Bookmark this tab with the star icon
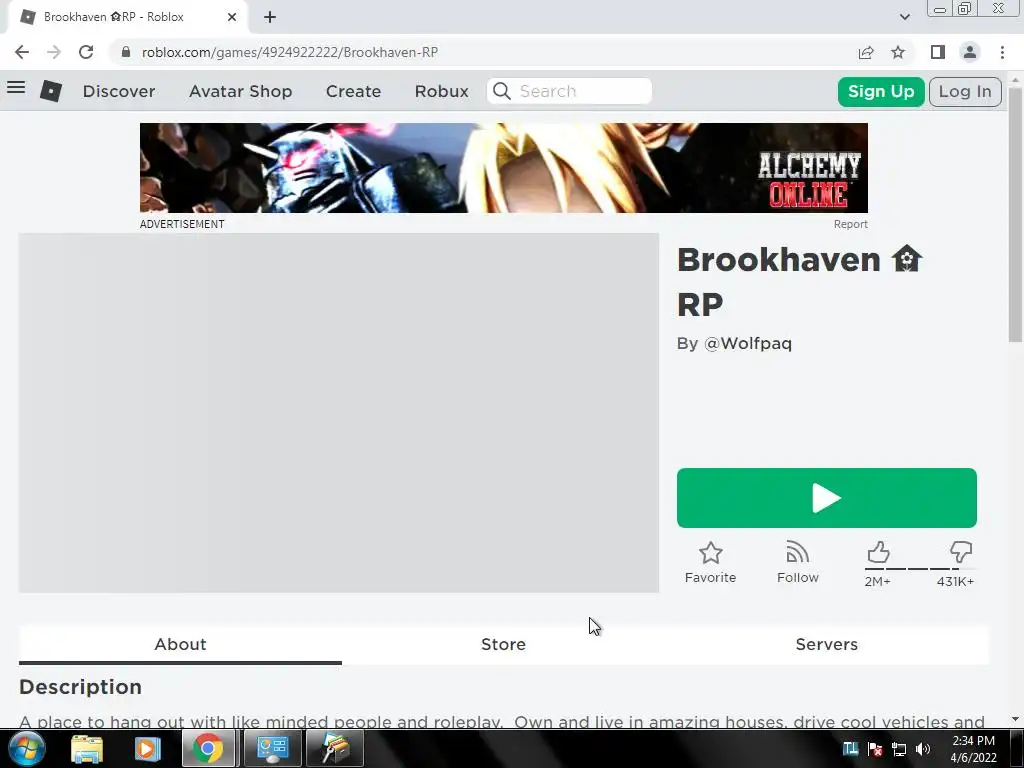1024x768 pixels. click(x=898, y=52)
